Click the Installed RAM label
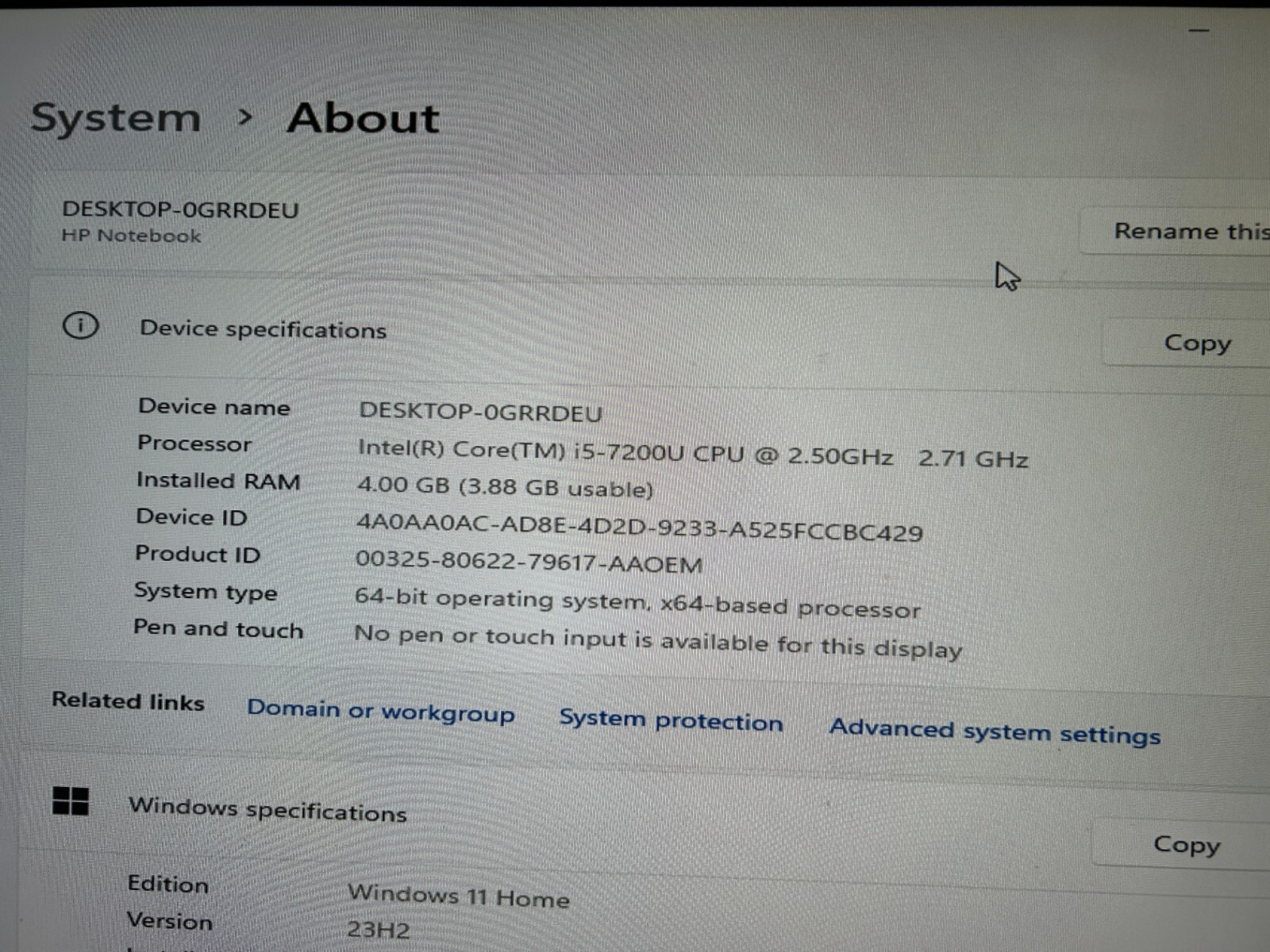Viewport: 1270px width, 952px height. (218, 481)
